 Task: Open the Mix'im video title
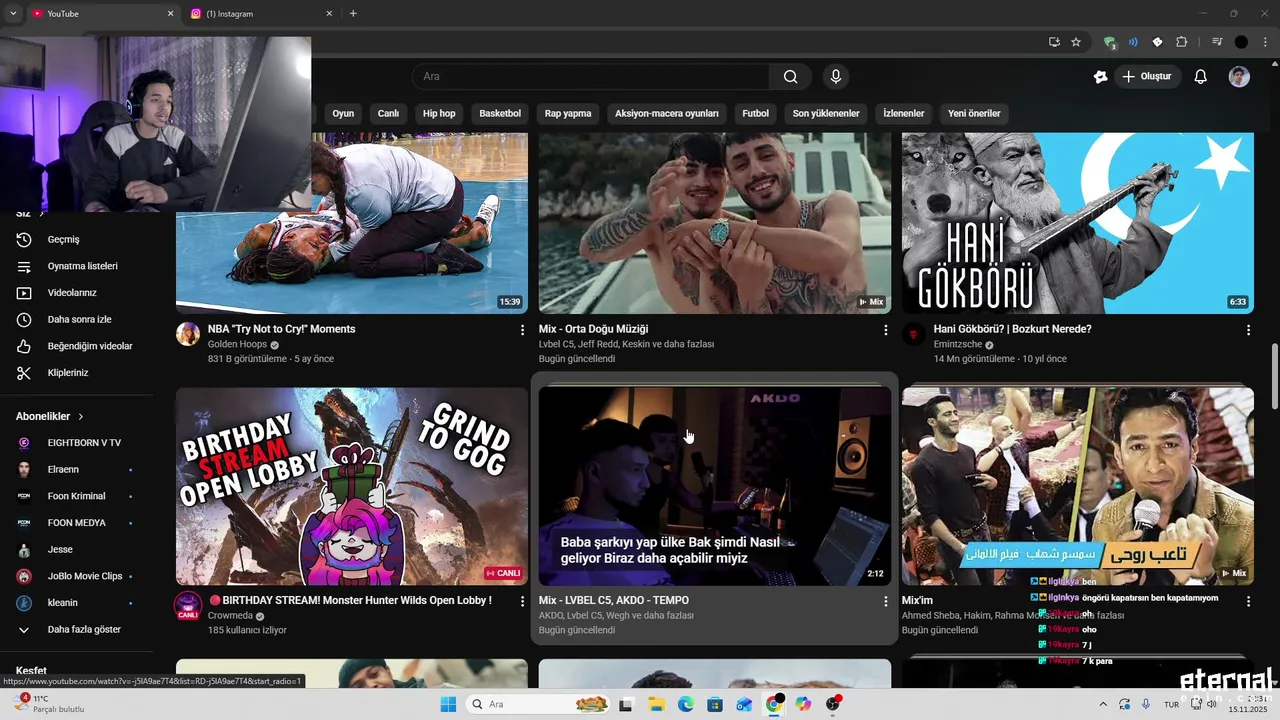pos(917,601)
